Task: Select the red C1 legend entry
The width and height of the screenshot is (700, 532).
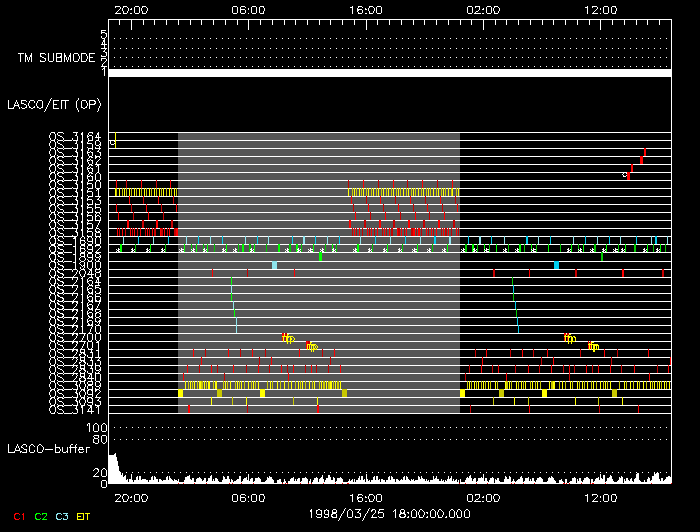Action: tap(19, 517)
